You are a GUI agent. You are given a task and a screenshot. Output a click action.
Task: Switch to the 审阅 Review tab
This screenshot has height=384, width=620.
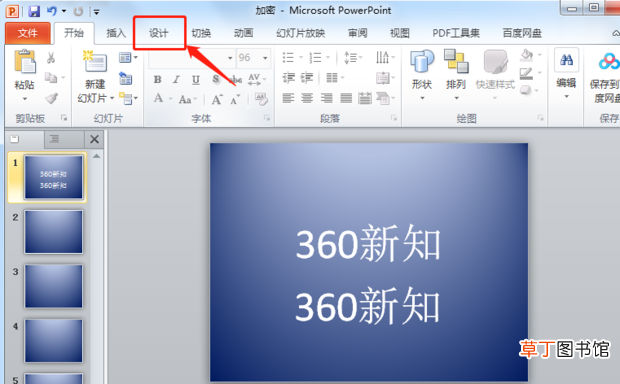pos(357,33)
